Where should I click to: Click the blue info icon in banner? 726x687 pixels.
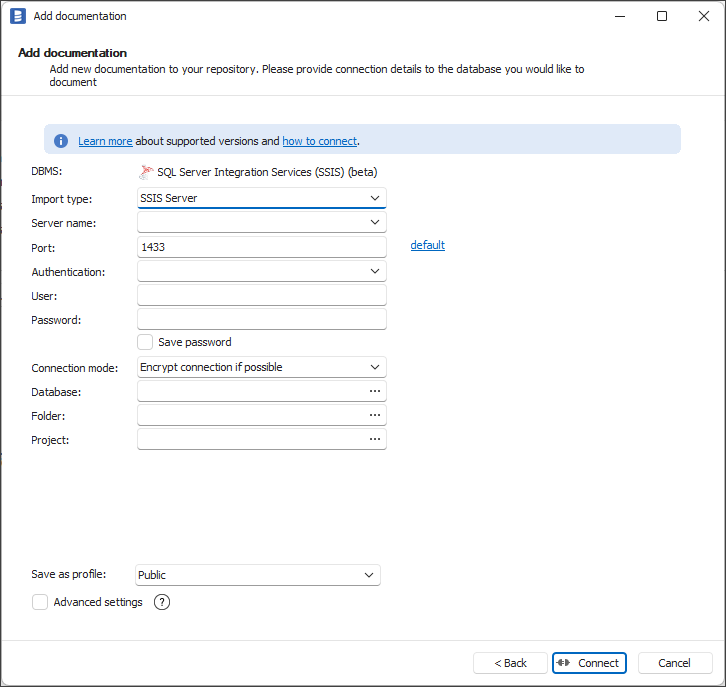pyautogui.click(x=61, y=141)
